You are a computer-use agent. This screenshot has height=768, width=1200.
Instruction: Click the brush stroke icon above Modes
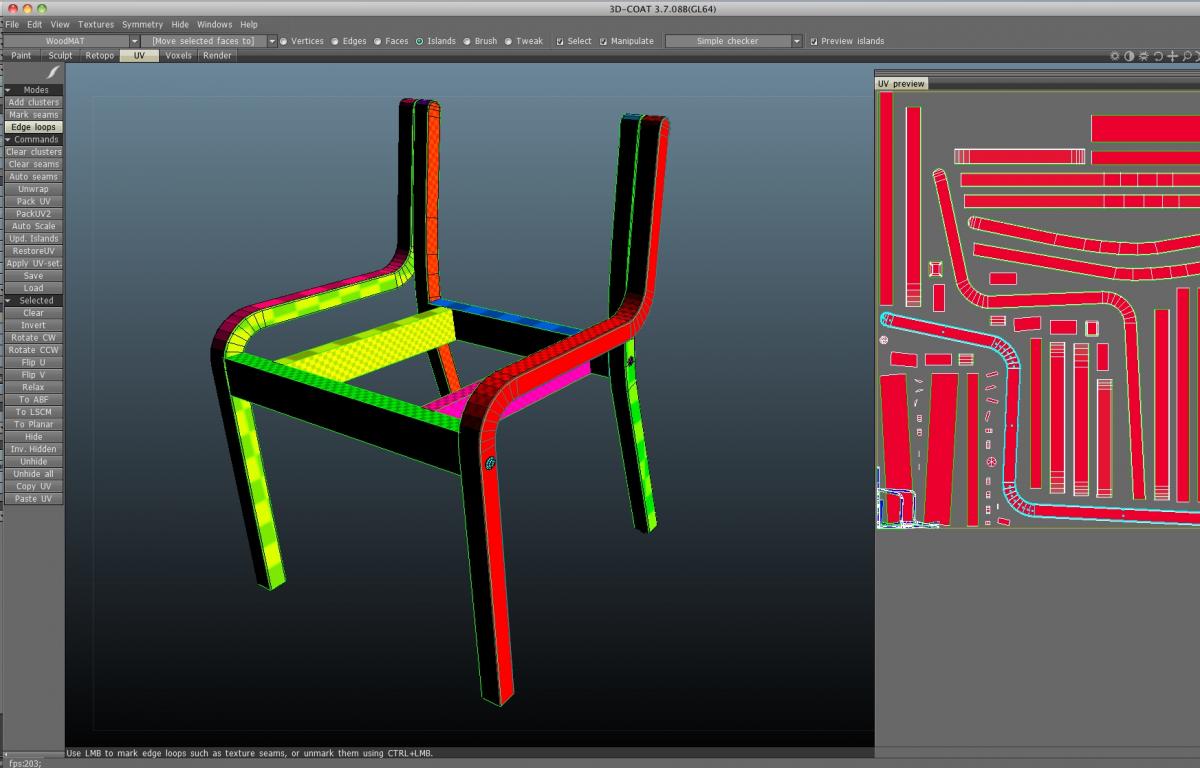pos(53,73)
